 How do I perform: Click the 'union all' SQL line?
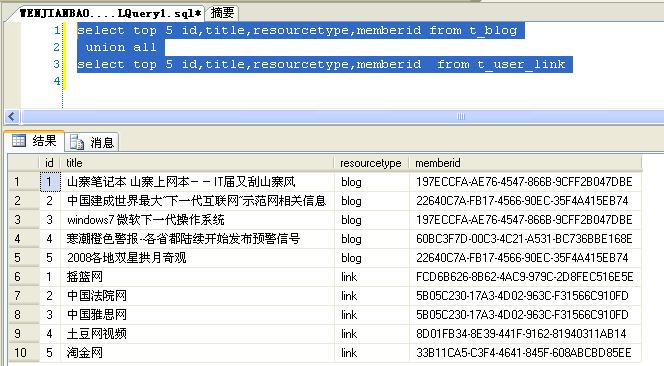click(x=121, y=47)
